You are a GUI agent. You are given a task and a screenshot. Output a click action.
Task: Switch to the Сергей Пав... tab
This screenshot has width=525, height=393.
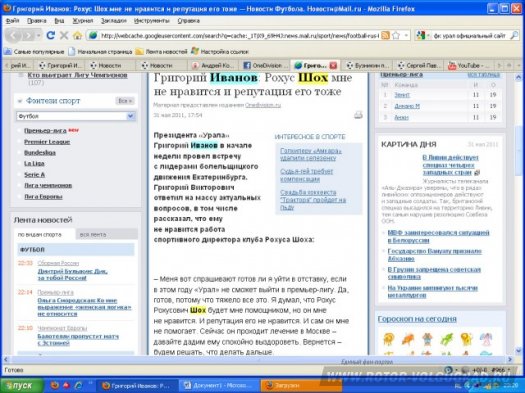(x=420, y=66)
